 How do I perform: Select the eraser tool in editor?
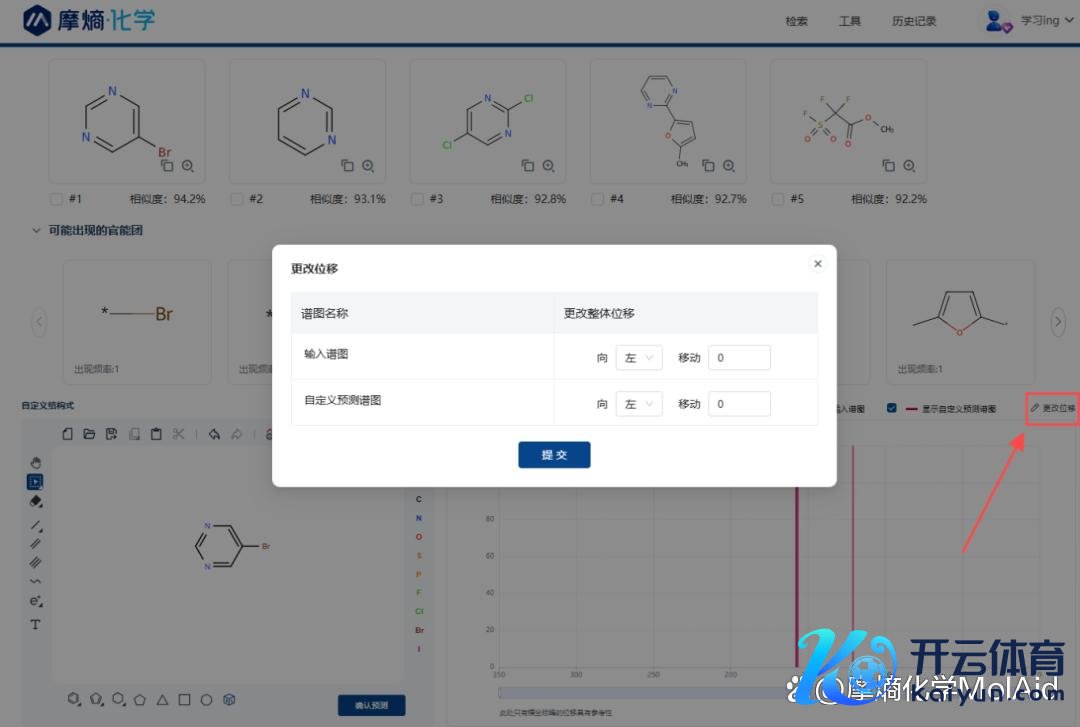pos(36,501)
